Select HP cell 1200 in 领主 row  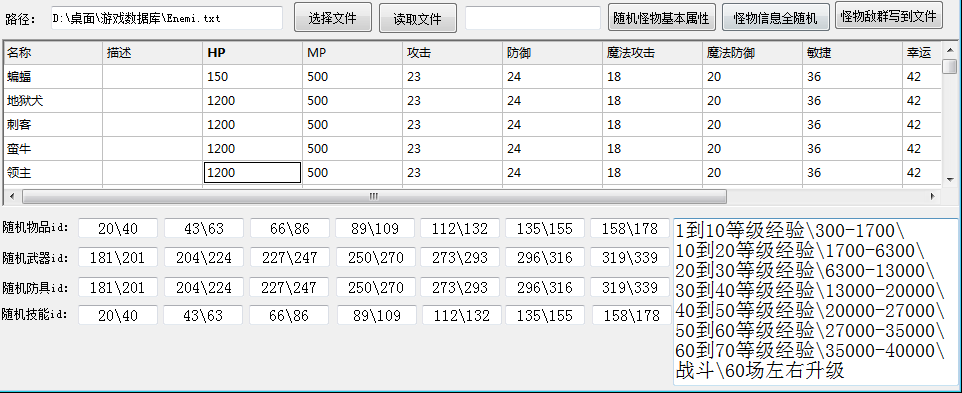pos(252,173)
